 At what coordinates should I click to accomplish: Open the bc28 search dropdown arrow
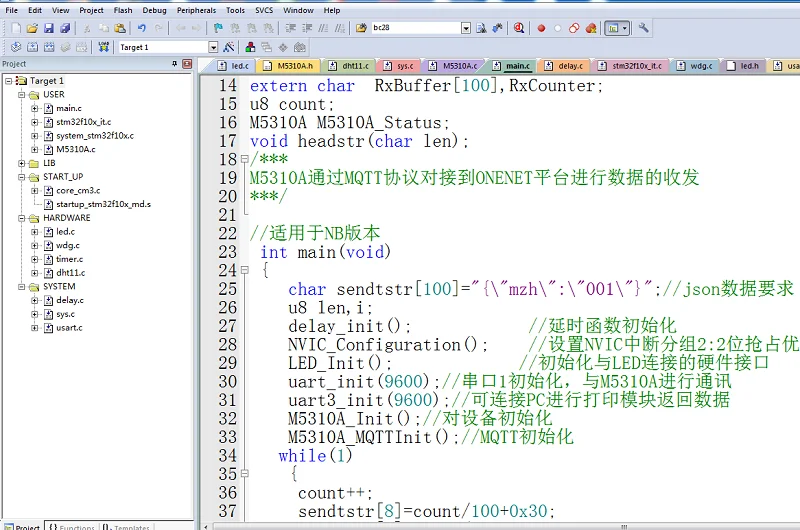click(466, 28)
